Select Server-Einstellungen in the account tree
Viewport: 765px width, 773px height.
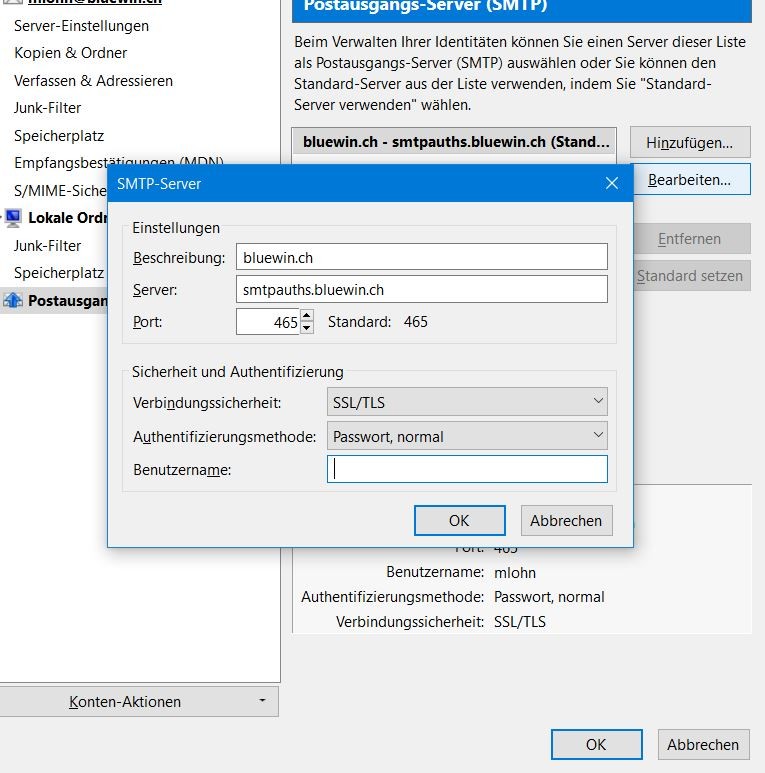[x=81, y=26]
